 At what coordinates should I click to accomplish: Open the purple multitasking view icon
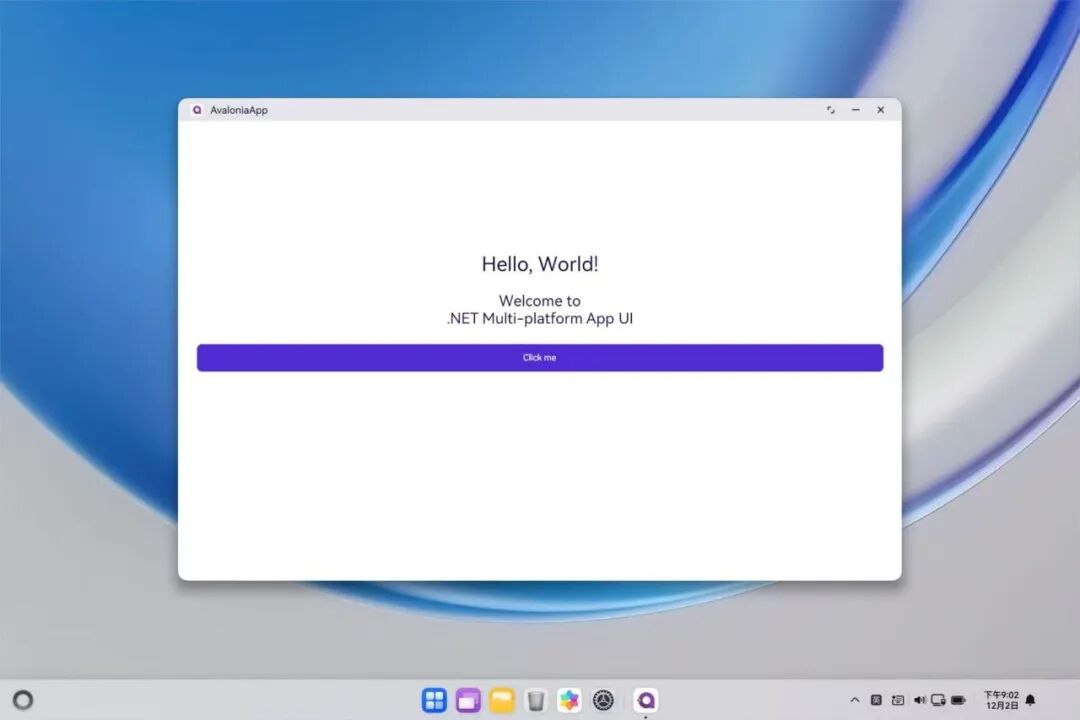click(468, 700)
